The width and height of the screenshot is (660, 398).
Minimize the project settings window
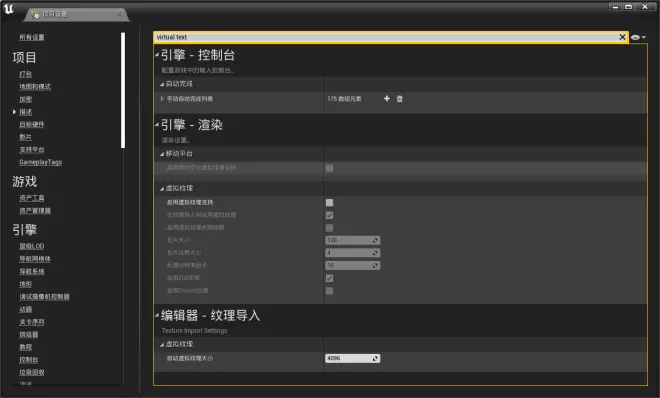point(615,7)
